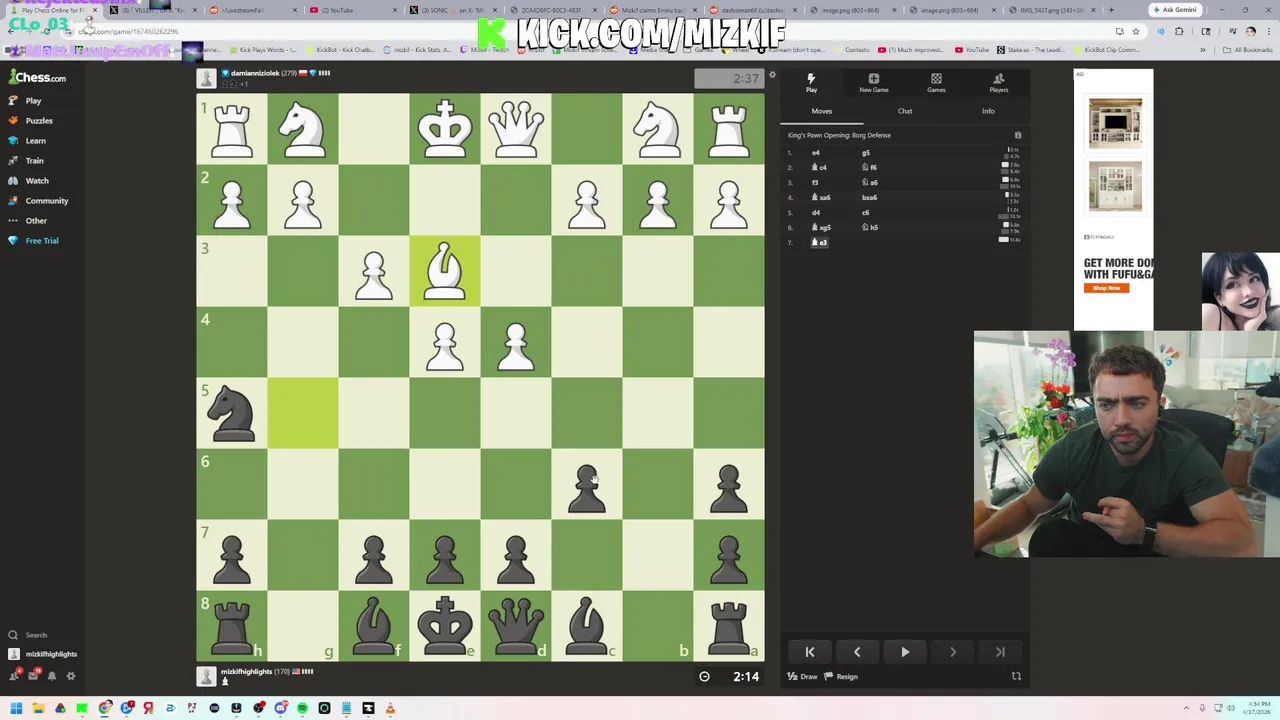1280x720 pixels.
Task: Click opponent damianniziolek username
Action: tap(255, 73)
